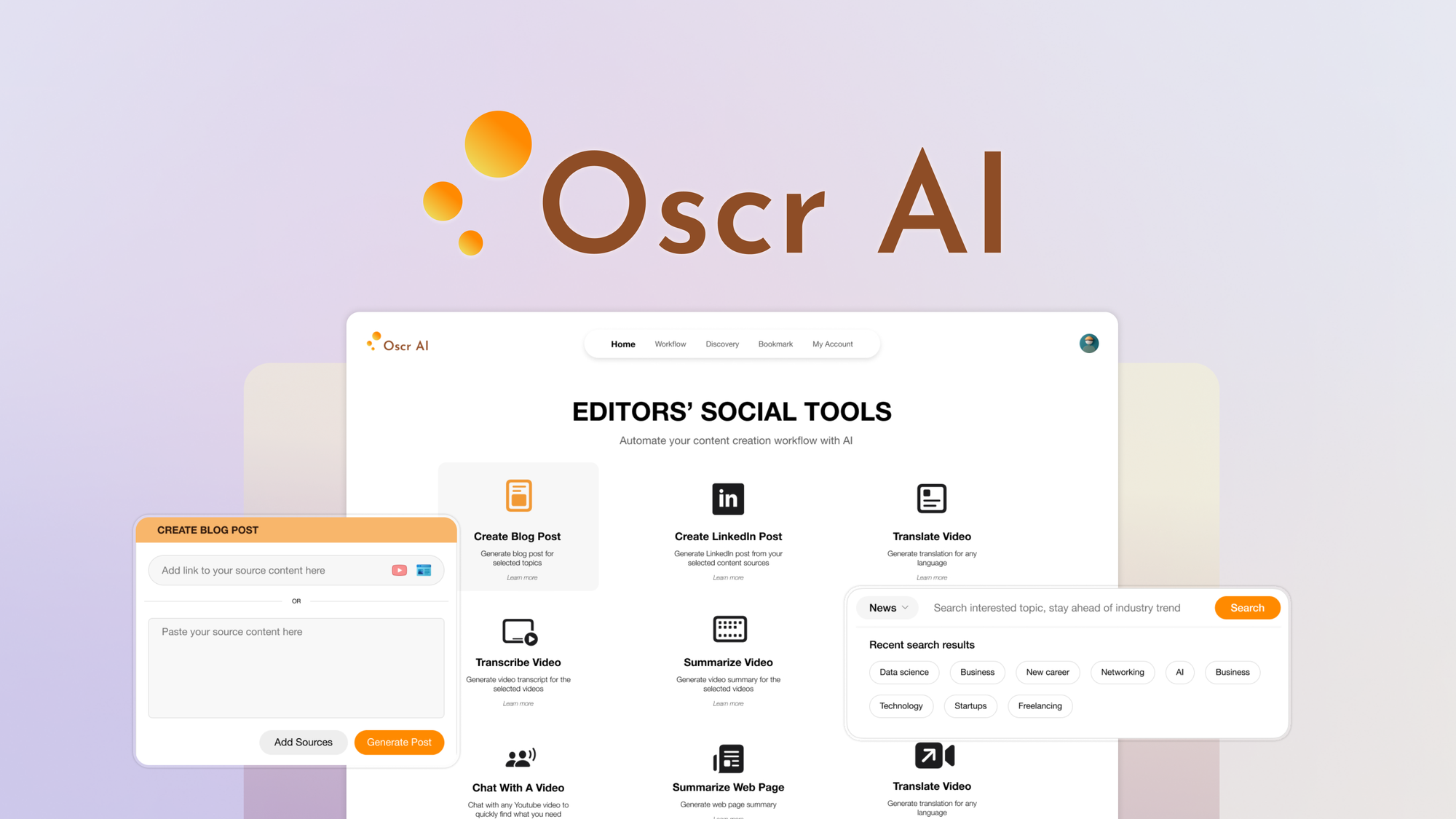Click Add Sources button in blog creator
1456x819 pixels.
click(304, 742)
